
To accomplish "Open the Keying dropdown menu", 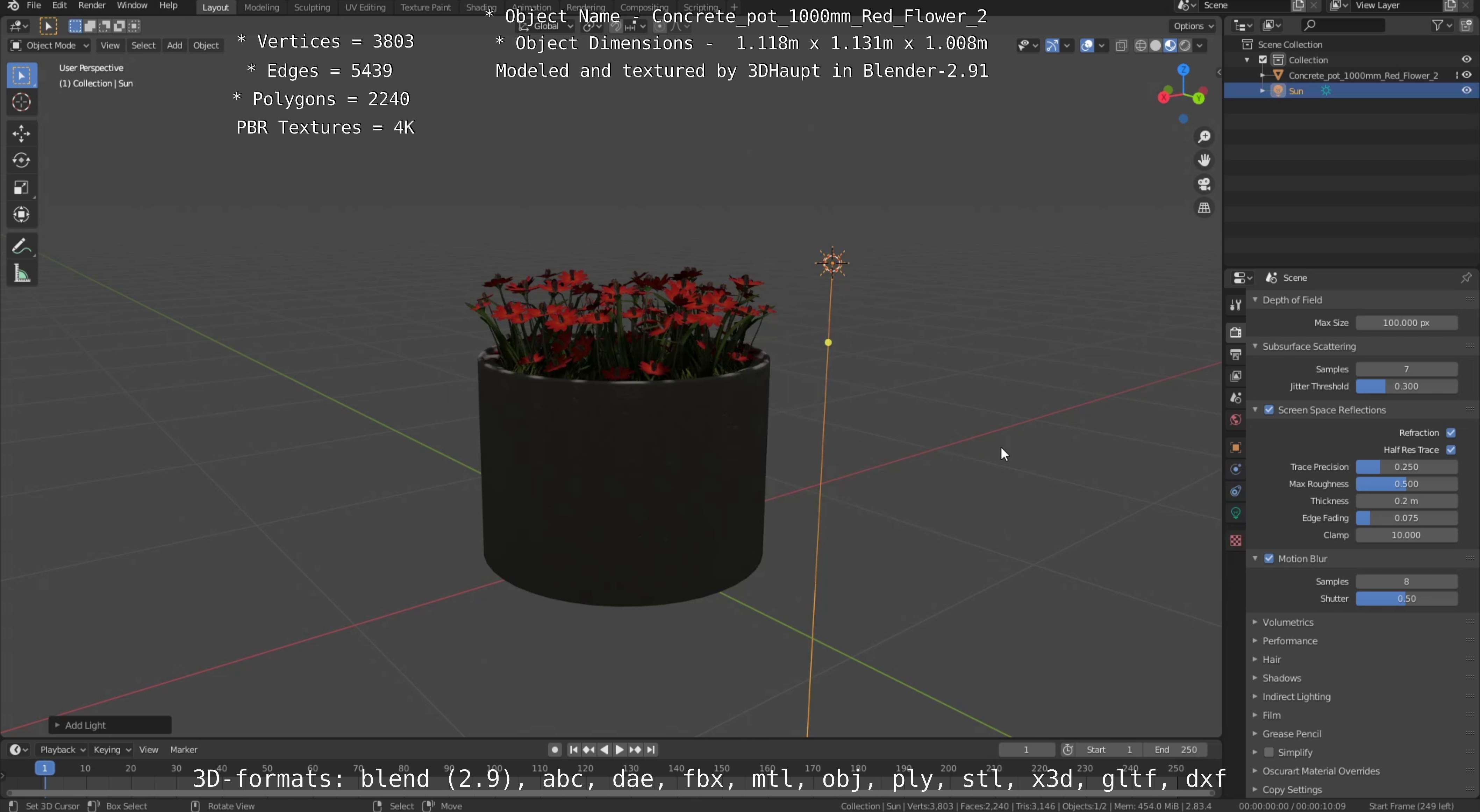I will pyautogui.click(x=112, y=750).
